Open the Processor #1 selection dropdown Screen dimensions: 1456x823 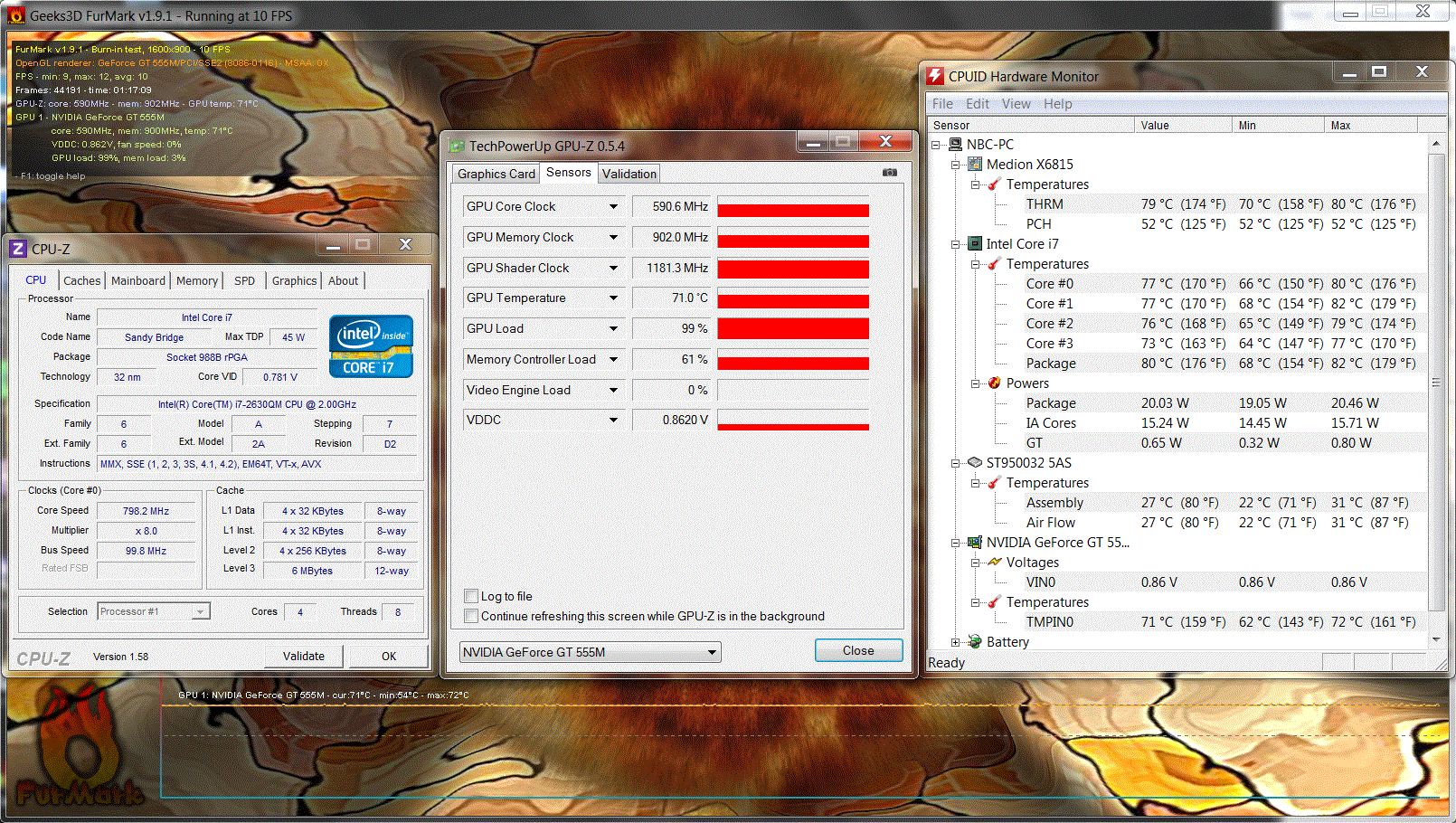pyautogui.click(x=200, y=611)
